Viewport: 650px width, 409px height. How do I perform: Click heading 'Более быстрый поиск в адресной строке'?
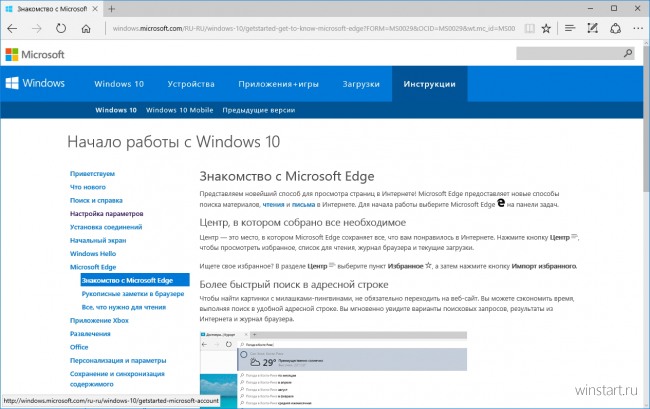click(x=294, y=285)
